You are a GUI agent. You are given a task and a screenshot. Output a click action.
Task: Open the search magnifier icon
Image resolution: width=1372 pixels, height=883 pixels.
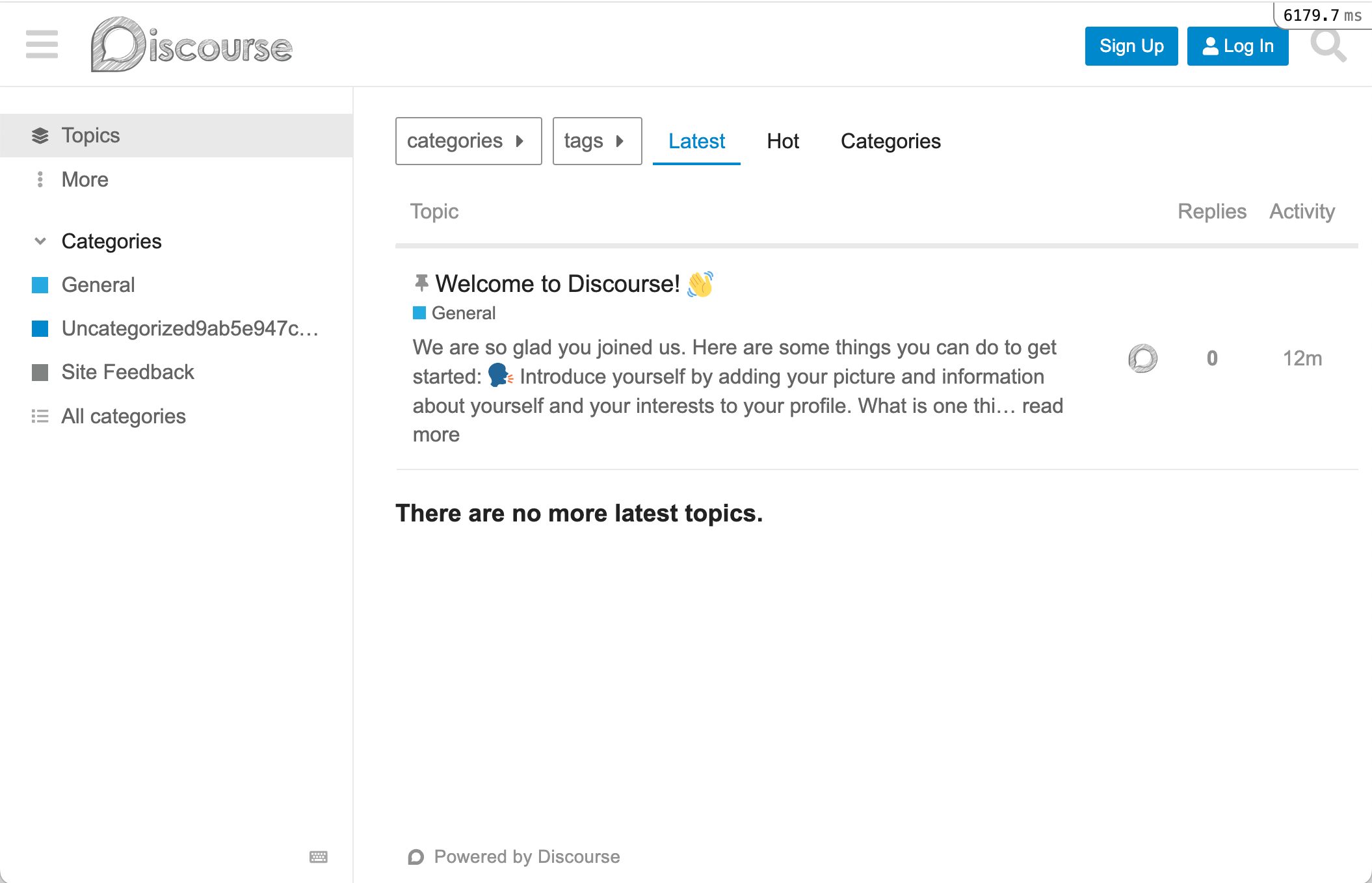coord(1327,46)
